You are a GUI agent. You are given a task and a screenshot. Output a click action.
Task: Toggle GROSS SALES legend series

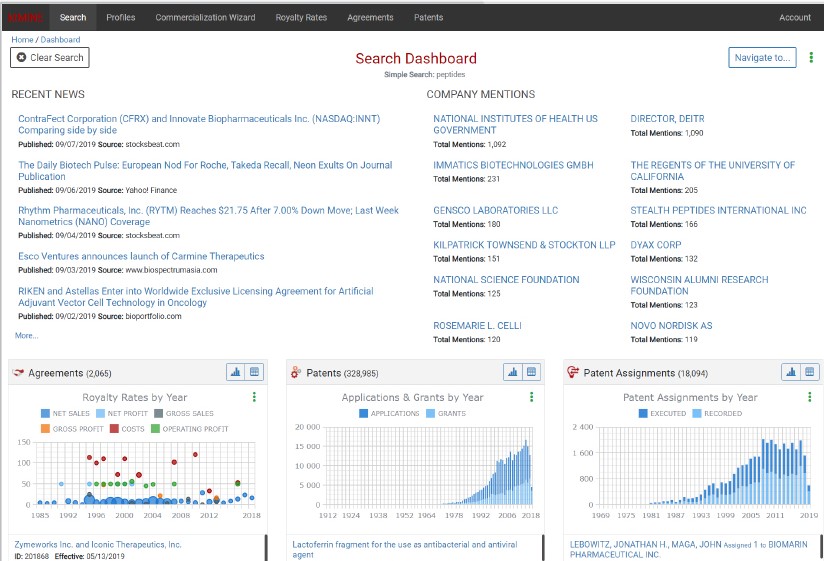coord(184,413)
